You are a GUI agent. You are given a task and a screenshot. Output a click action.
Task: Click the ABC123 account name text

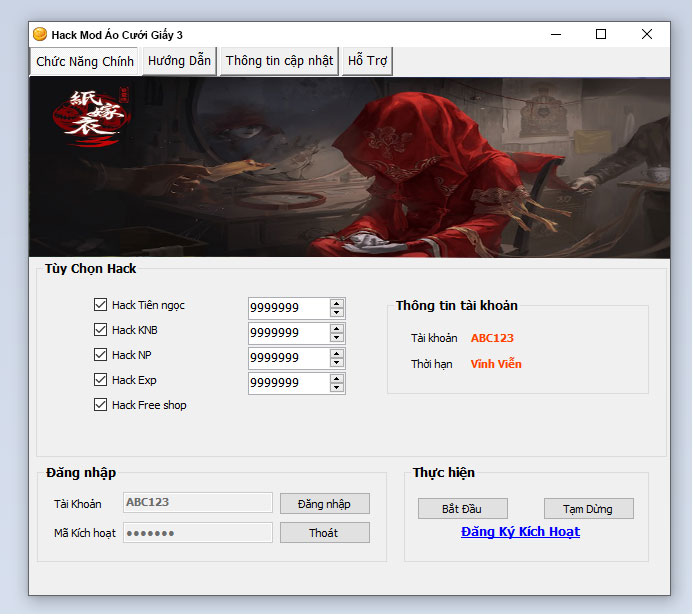(492, 338)
